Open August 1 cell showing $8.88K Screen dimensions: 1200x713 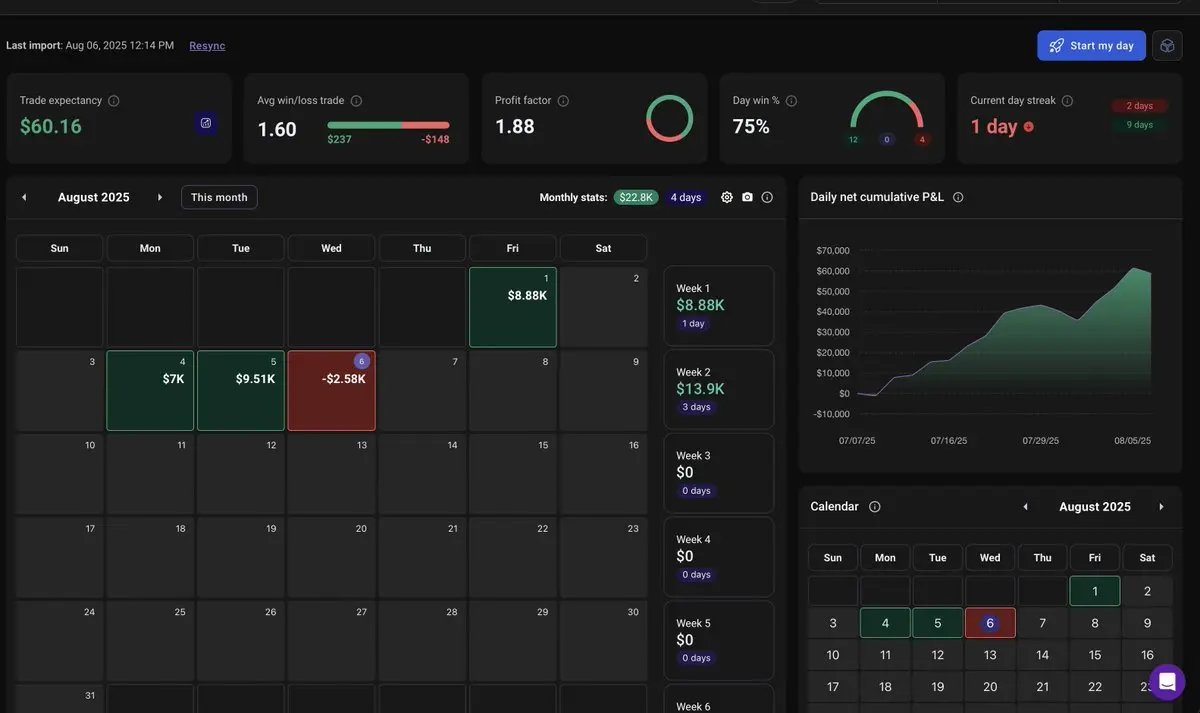click(x=513, y=307)
